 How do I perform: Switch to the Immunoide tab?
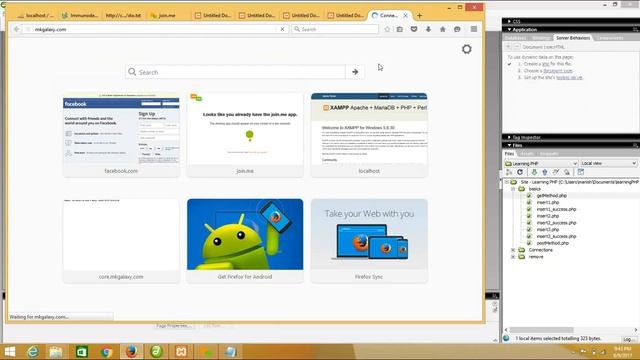(x=80, y=16)
